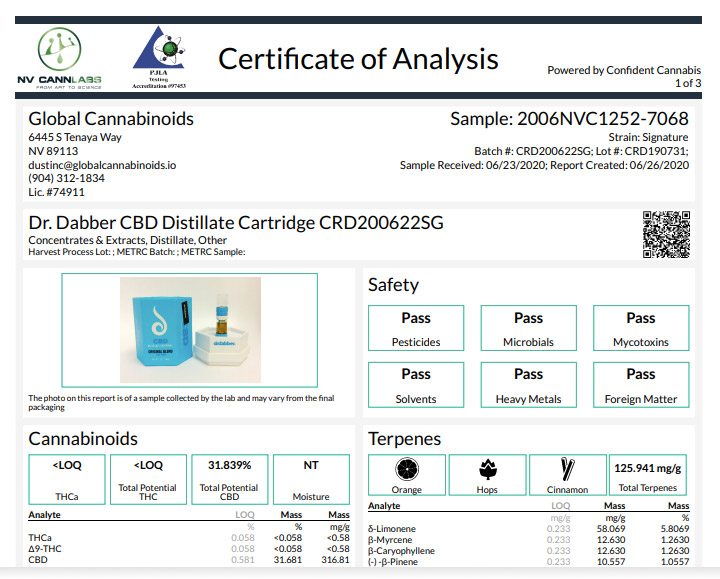Click the QR code image
Screen dimensions: 720x579
tap(666, 234)
